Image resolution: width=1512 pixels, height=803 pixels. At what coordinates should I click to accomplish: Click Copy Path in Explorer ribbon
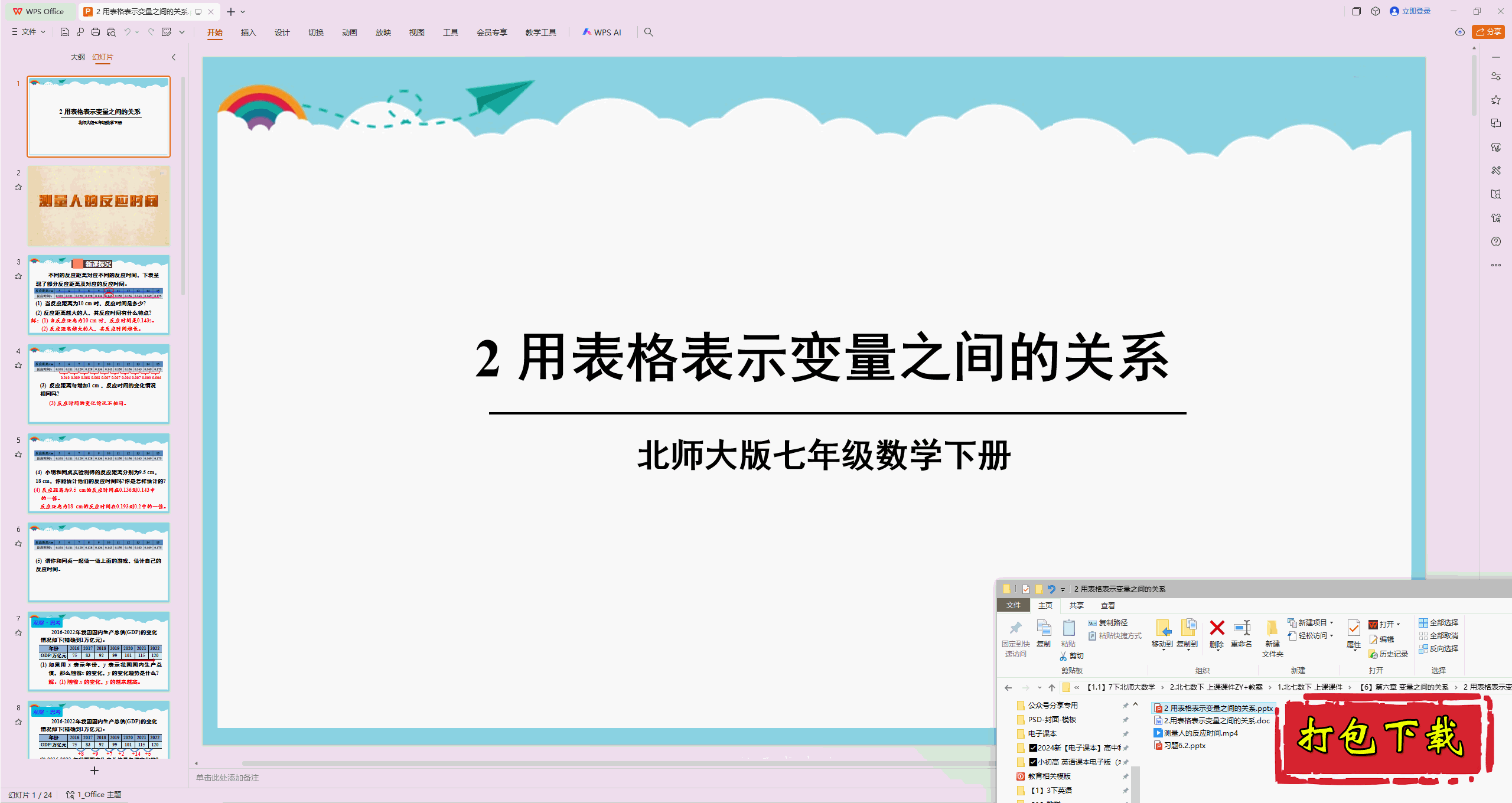[1108, 623]
